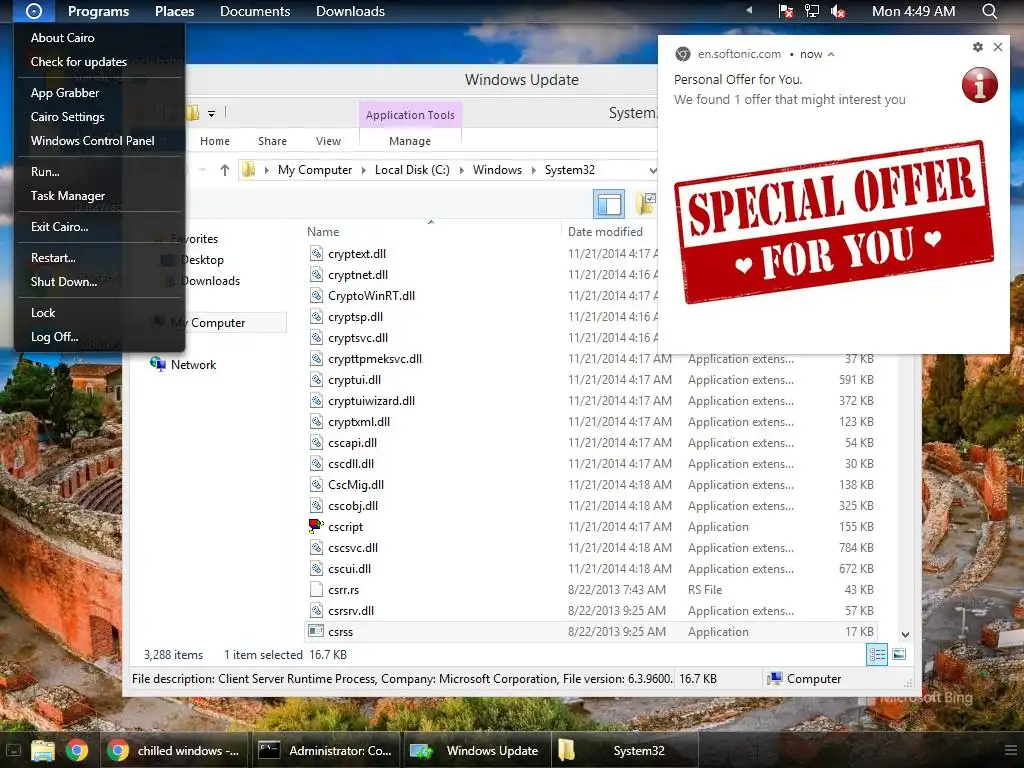The height and width of the screenshot is (768, 1024).
Task: Click the Action Center flag tray icon
Action: (x=786, y=11)
